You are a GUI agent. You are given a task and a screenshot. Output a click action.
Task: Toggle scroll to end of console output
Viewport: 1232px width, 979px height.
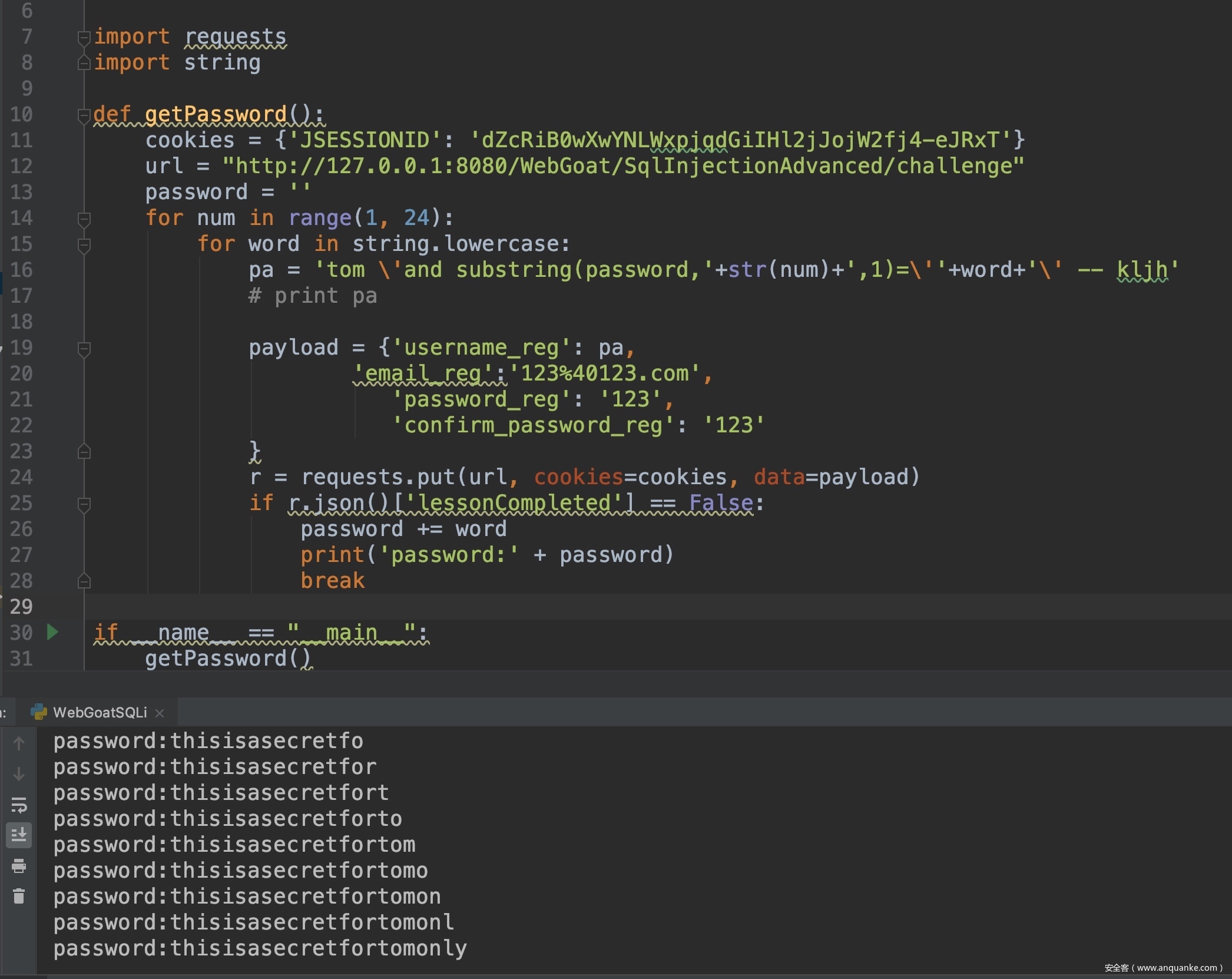(19, 835)
